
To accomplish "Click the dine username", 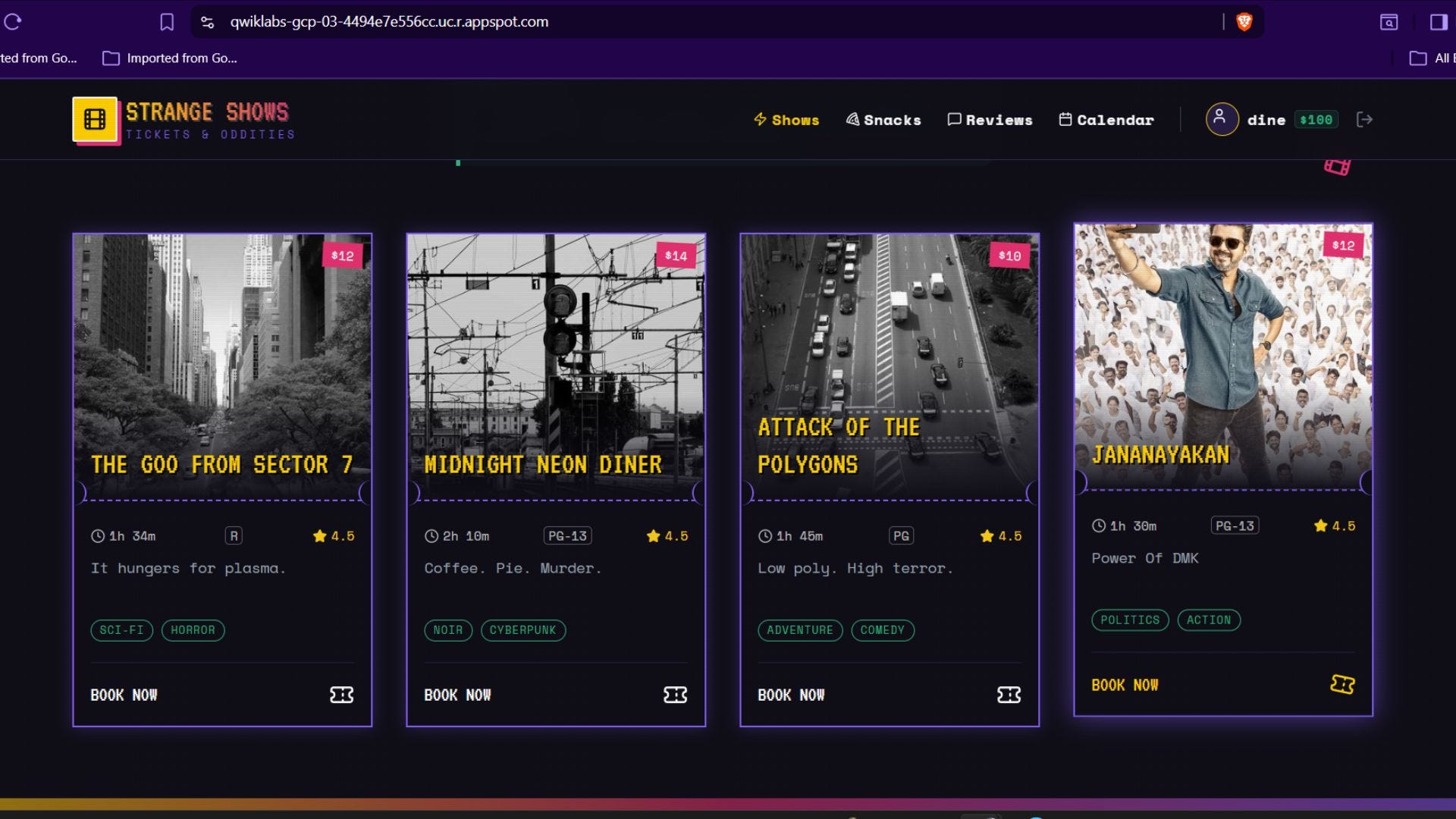I will (1266, 120).
